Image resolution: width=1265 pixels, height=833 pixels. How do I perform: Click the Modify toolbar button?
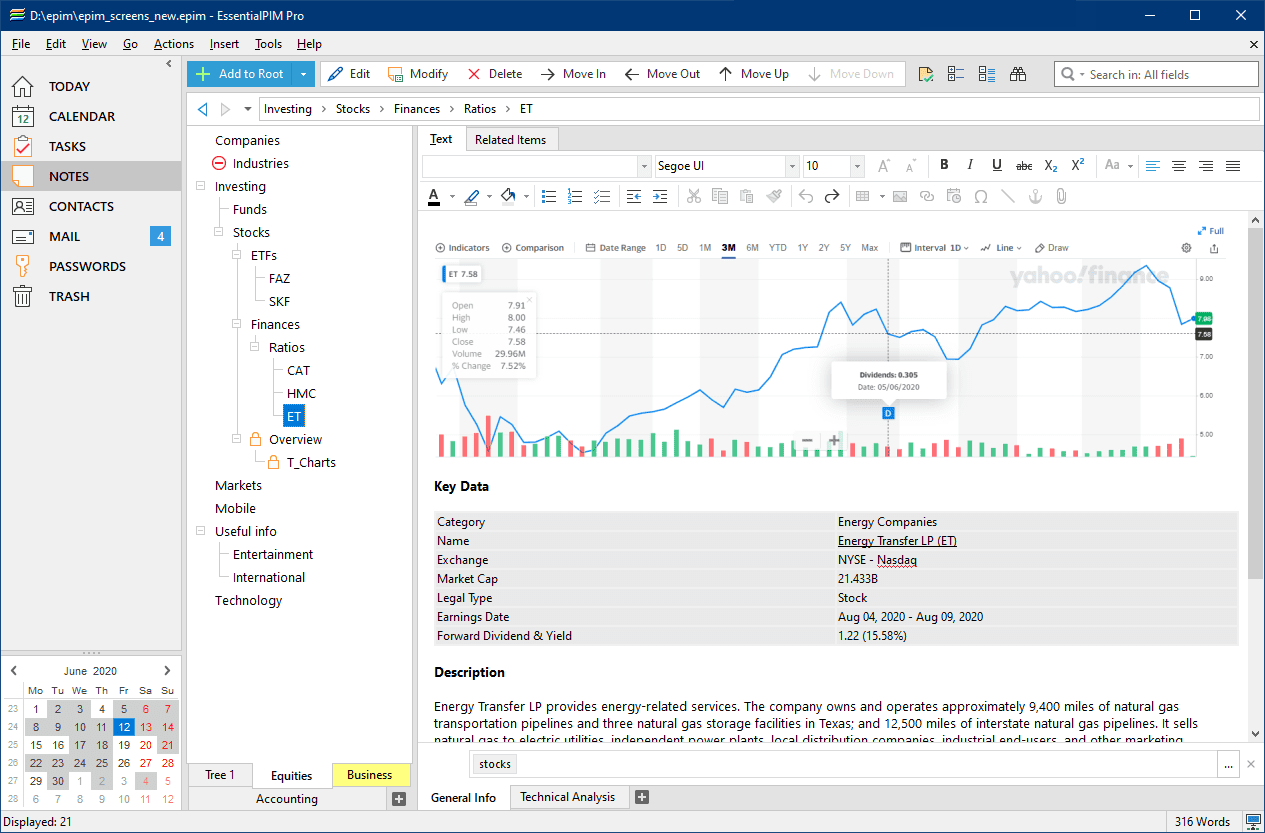coord(418,74)
